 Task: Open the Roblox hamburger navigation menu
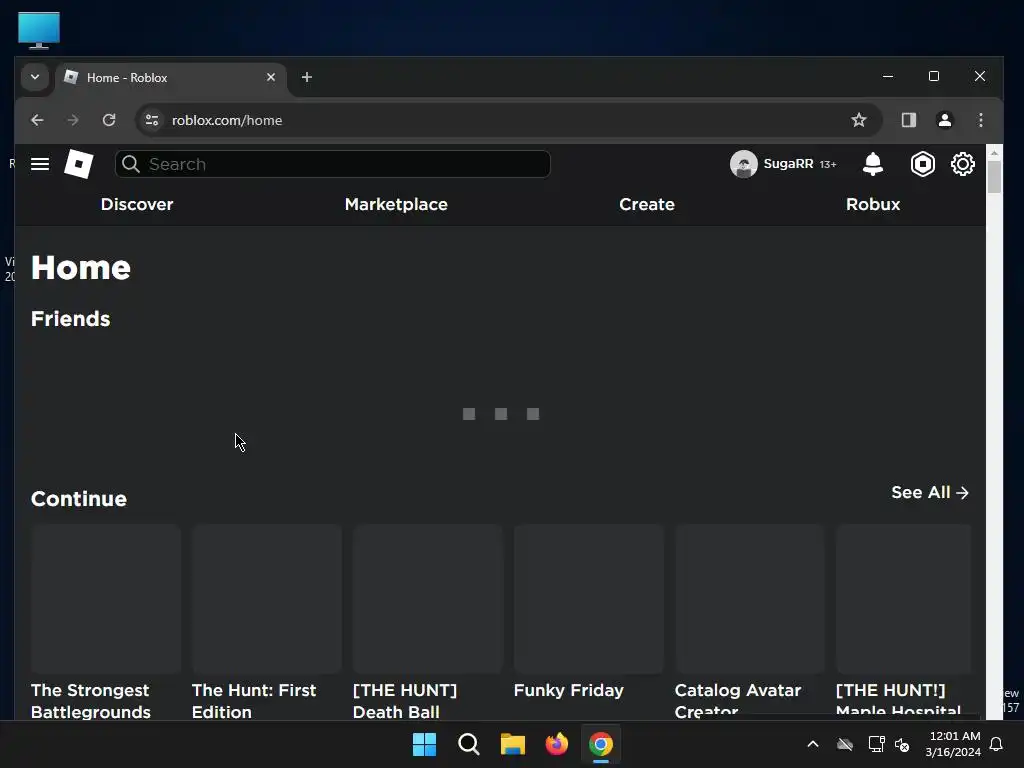coord(40,164)
